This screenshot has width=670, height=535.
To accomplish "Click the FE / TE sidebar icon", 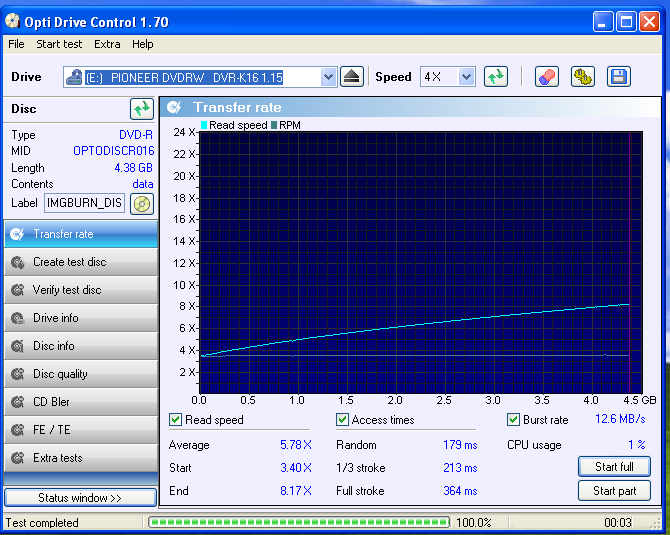I will click(18, 430).
